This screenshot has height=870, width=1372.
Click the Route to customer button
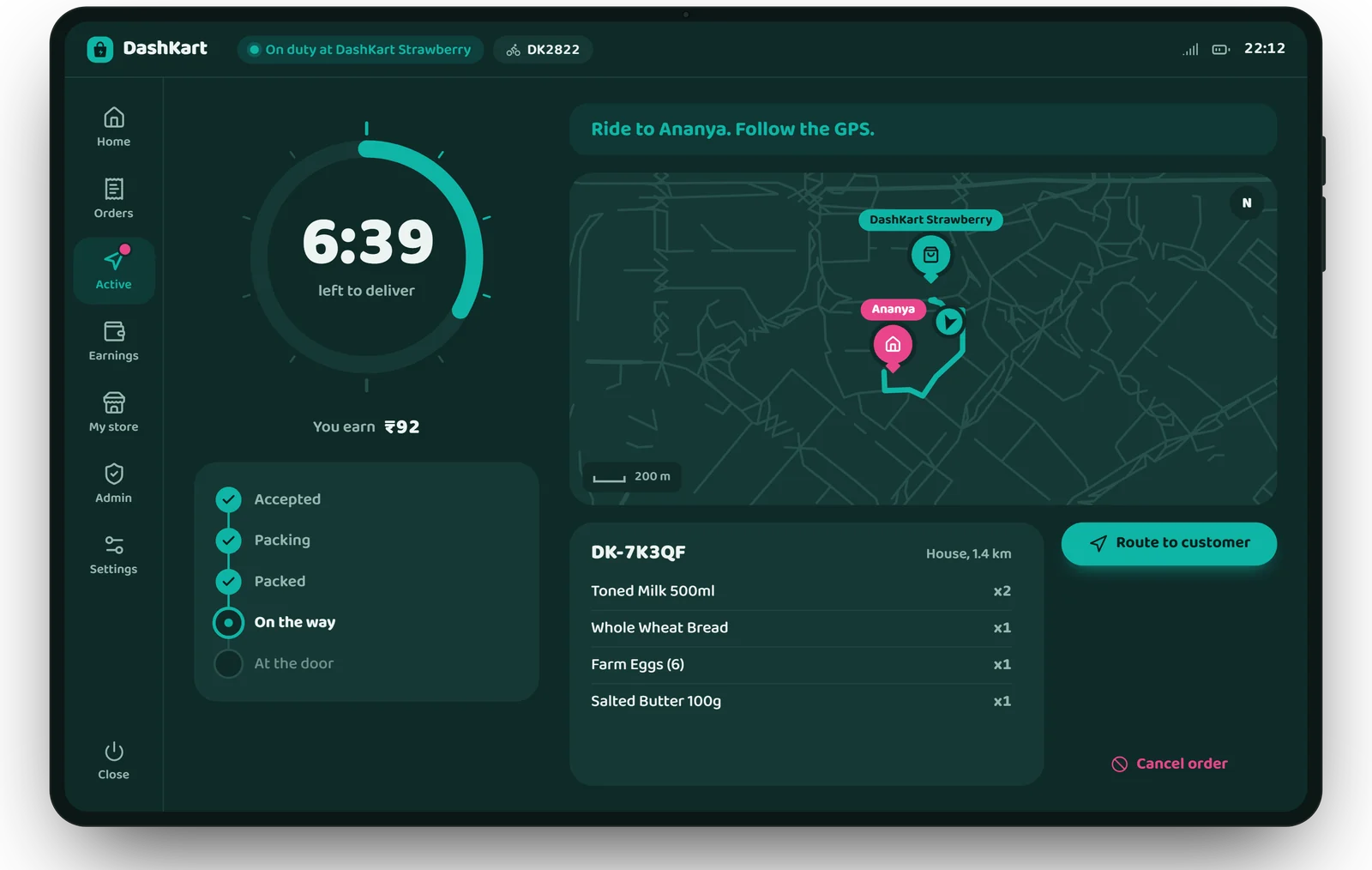click(1169, 543)
